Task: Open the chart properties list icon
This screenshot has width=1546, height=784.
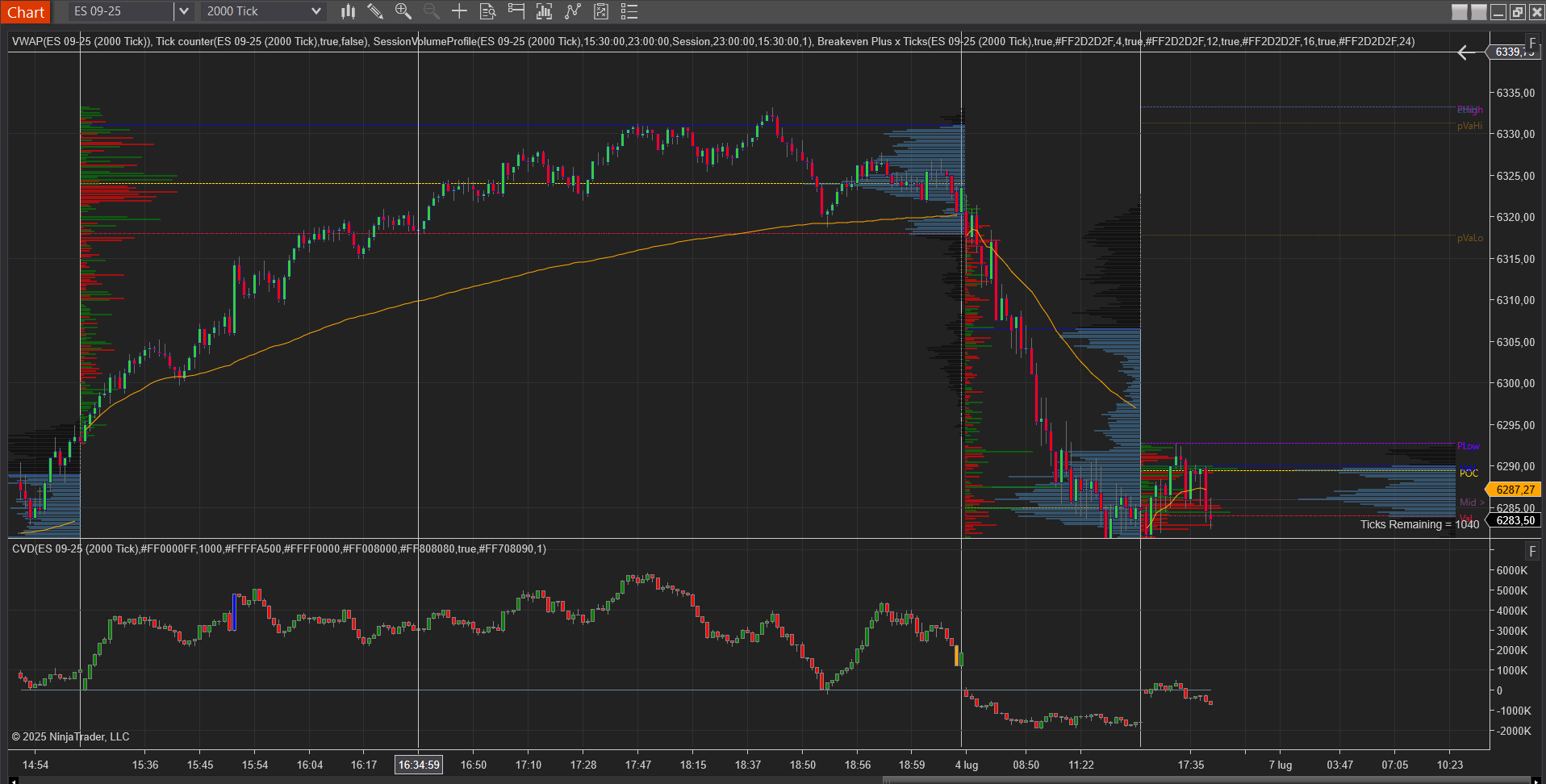Action: 629,11
